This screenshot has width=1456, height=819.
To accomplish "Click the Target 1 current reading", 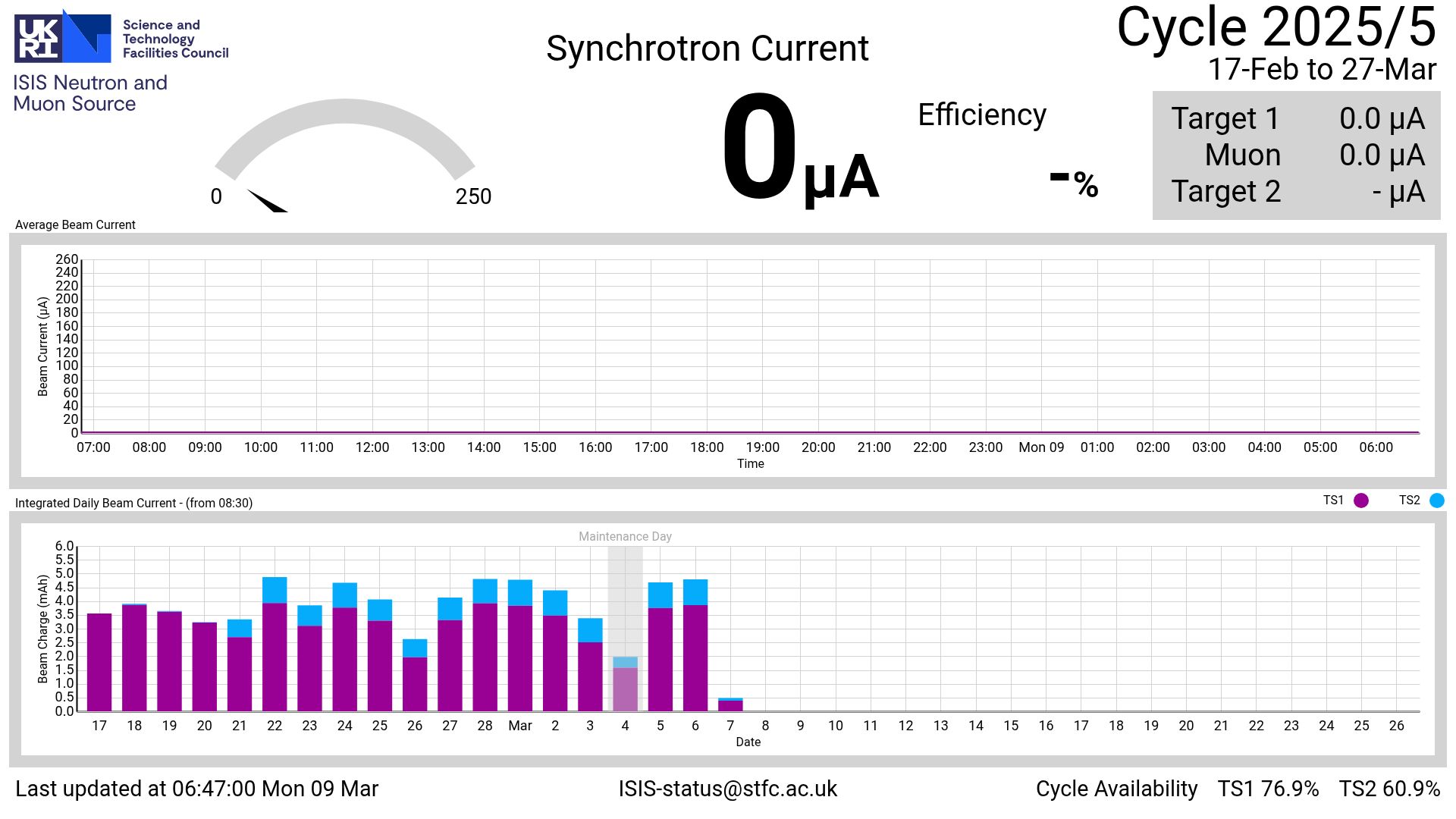I will 1382,119.
